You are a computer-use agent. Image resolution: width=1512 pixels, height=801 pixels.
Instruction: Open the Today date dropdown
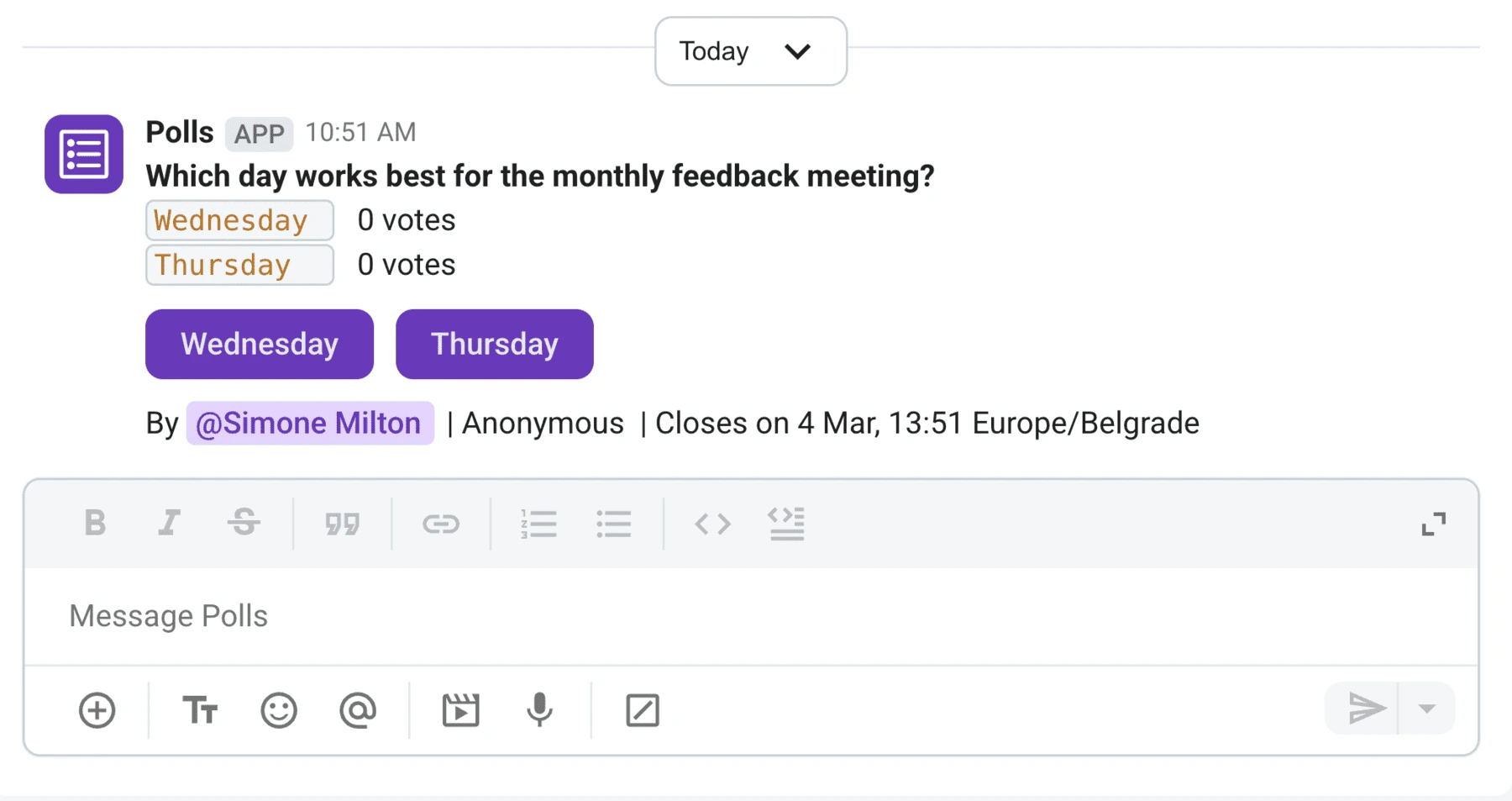coord(750,51)
